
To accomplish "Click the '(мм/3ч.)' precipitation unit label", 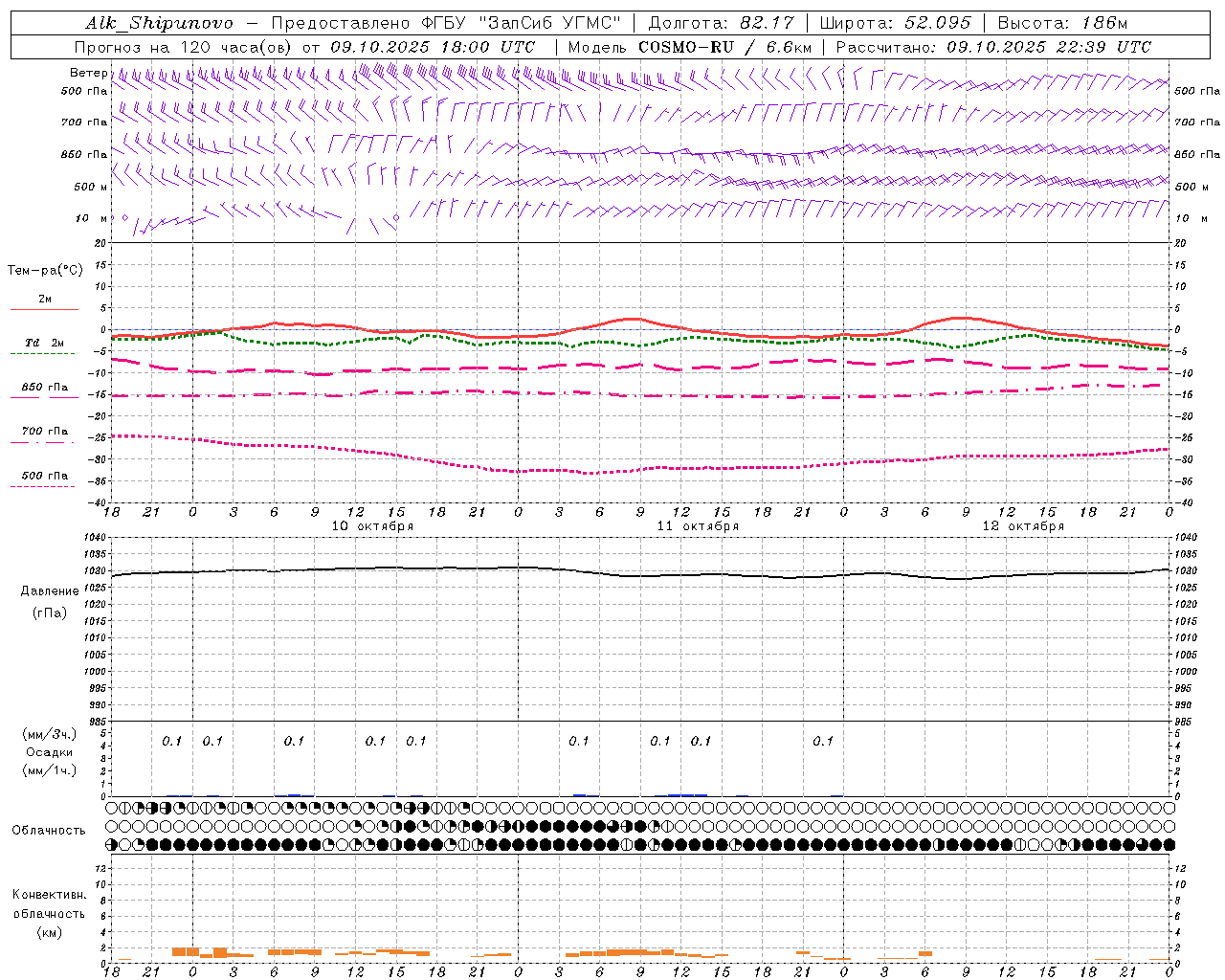I will [x=49, y=734].
